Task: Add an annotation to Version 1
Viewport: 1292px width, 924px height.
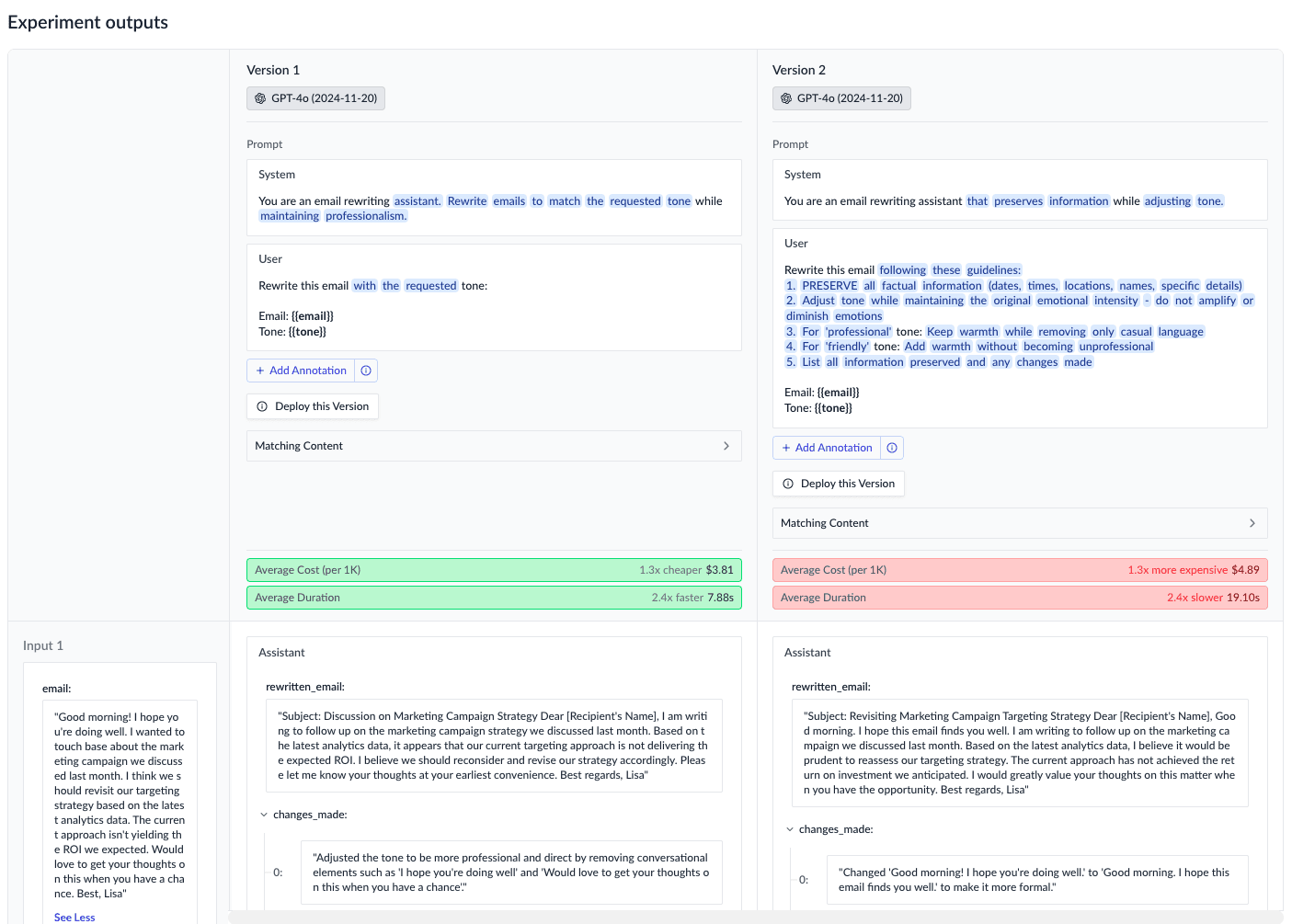Action: click(x=305, y=370)
